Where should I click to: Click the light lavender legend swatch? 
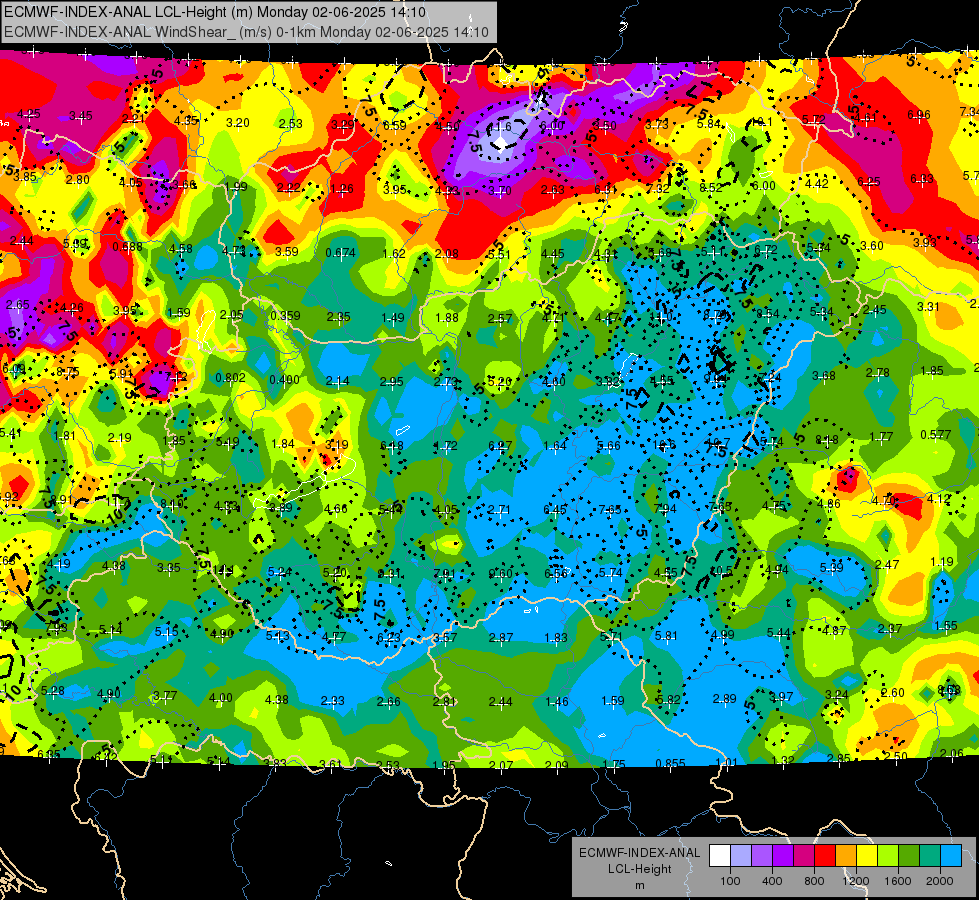741,856
